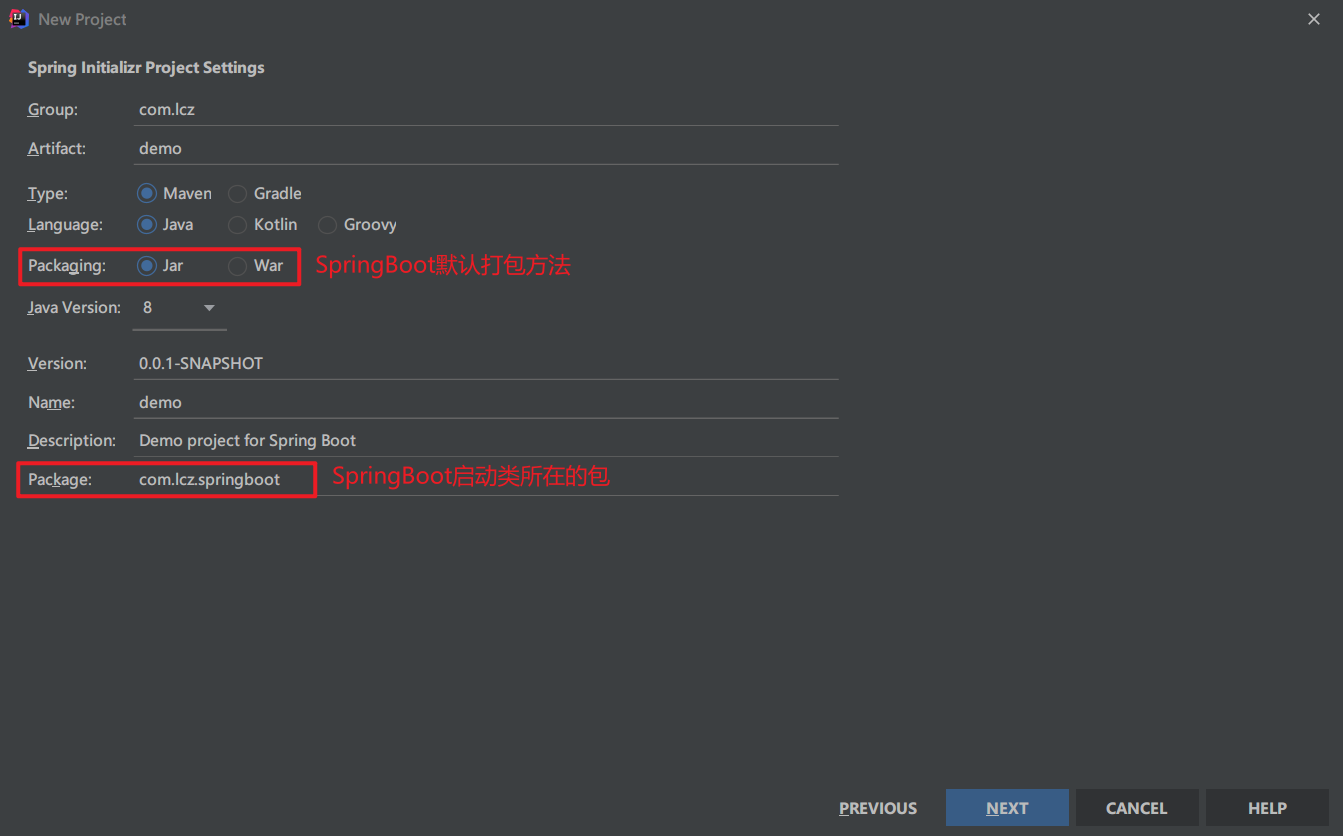Go back with the PREVIOUS button

tap(878, 808)
